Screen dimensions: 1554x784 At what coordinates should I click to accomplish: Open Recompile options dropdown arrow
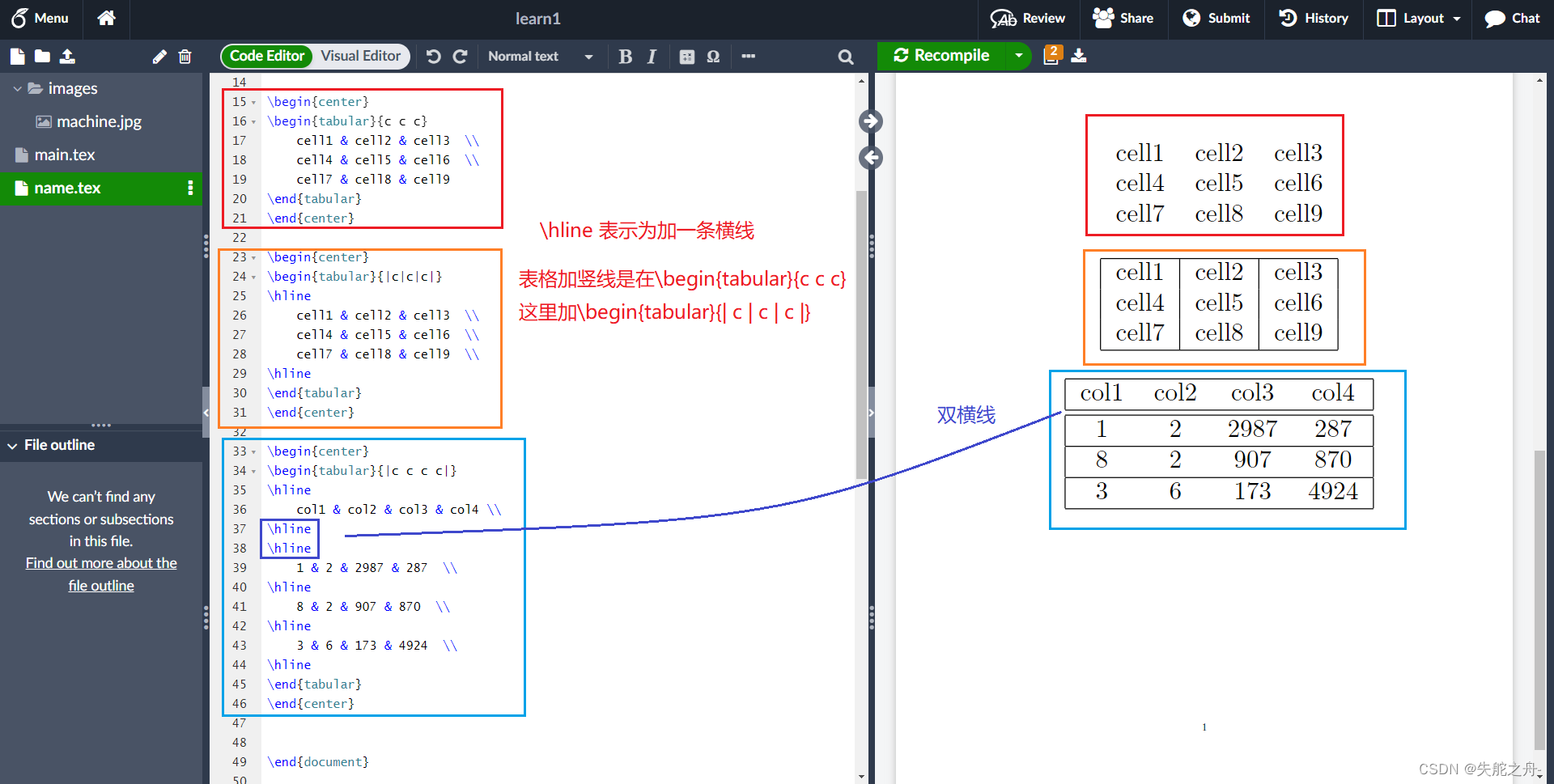1018,55
